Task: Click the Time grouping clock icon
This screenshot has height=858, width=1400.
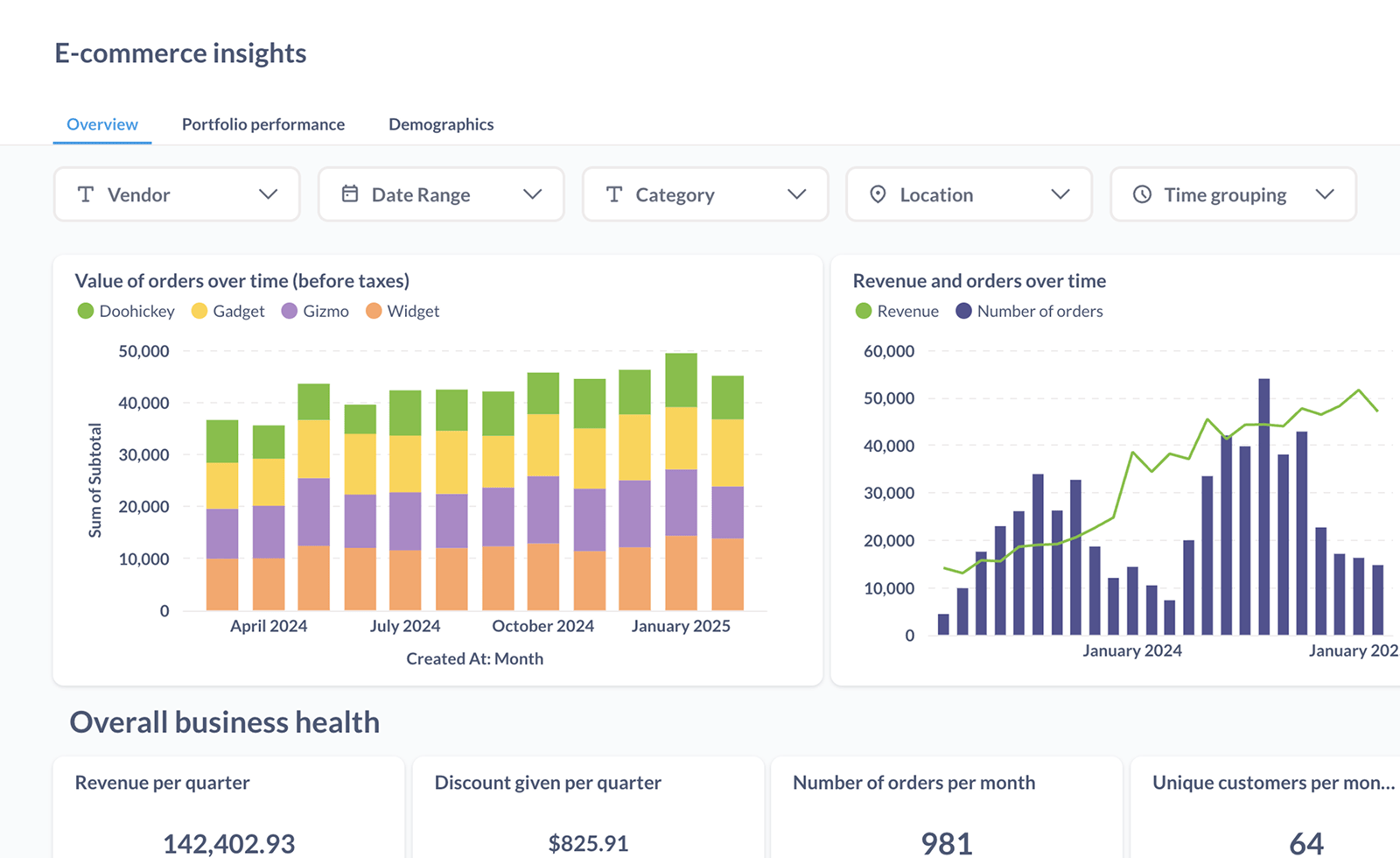Action: coord(1142,194)
